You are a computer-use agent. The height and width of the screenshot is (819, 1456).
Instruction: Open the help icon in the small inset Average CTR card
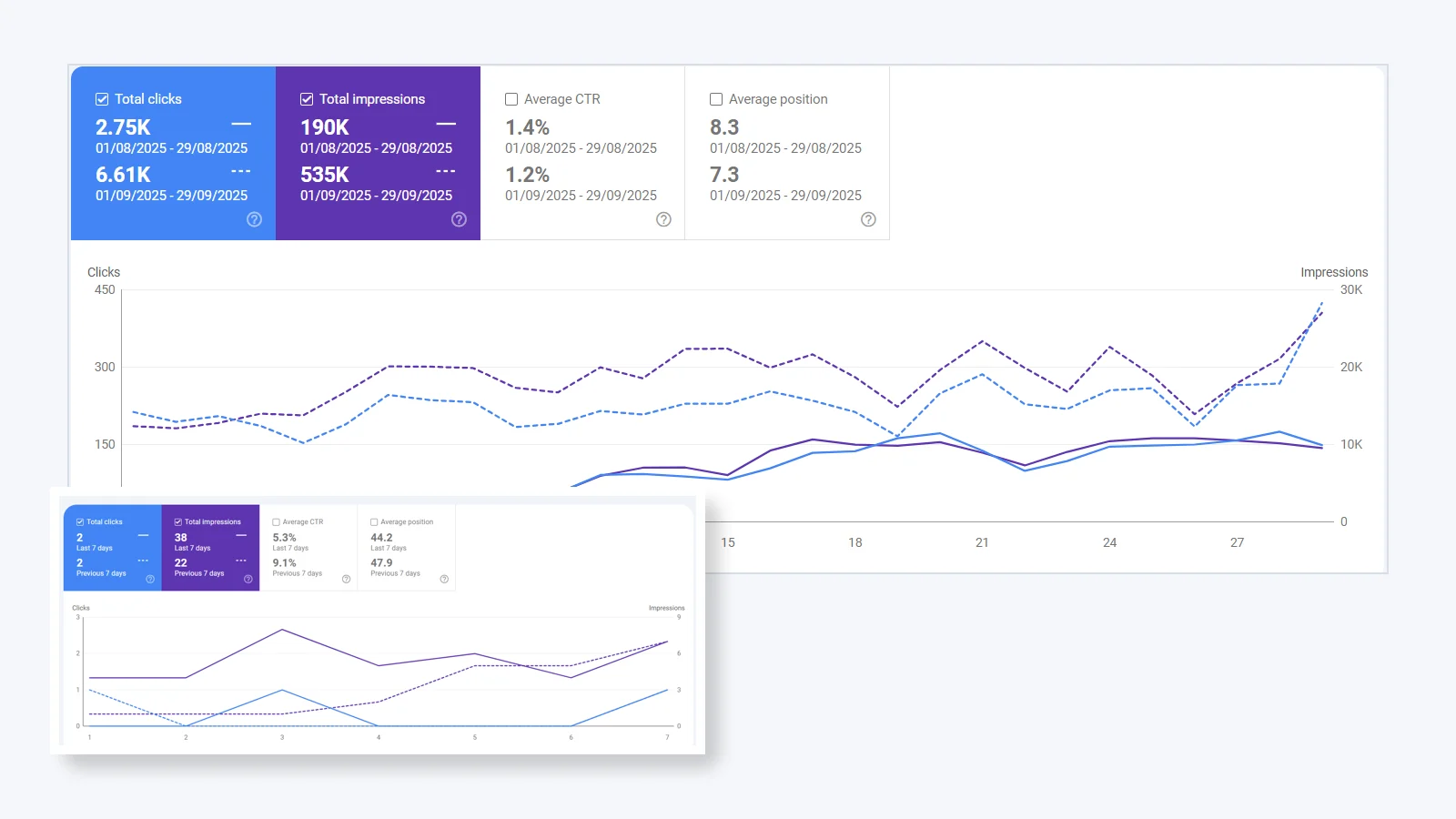[x=347, y=579]
